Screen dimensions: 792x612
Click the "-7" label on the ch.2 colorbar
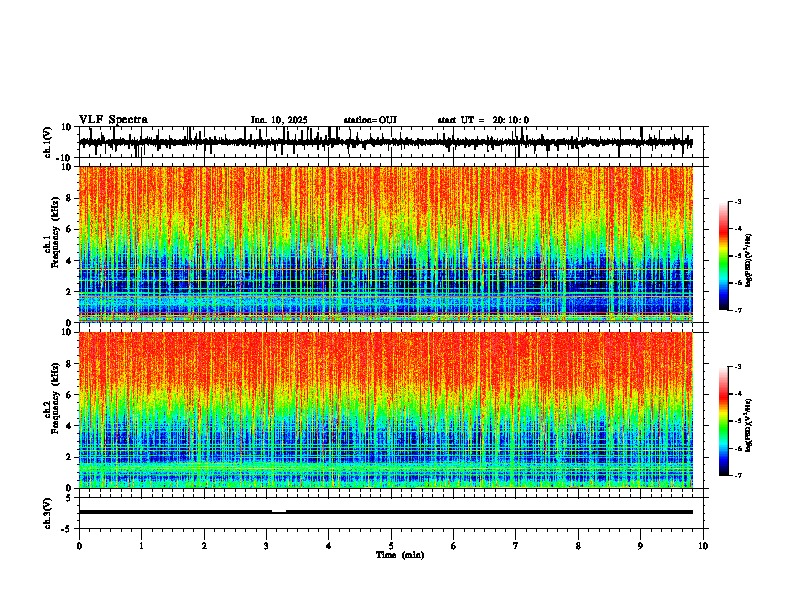click(738, 475)
